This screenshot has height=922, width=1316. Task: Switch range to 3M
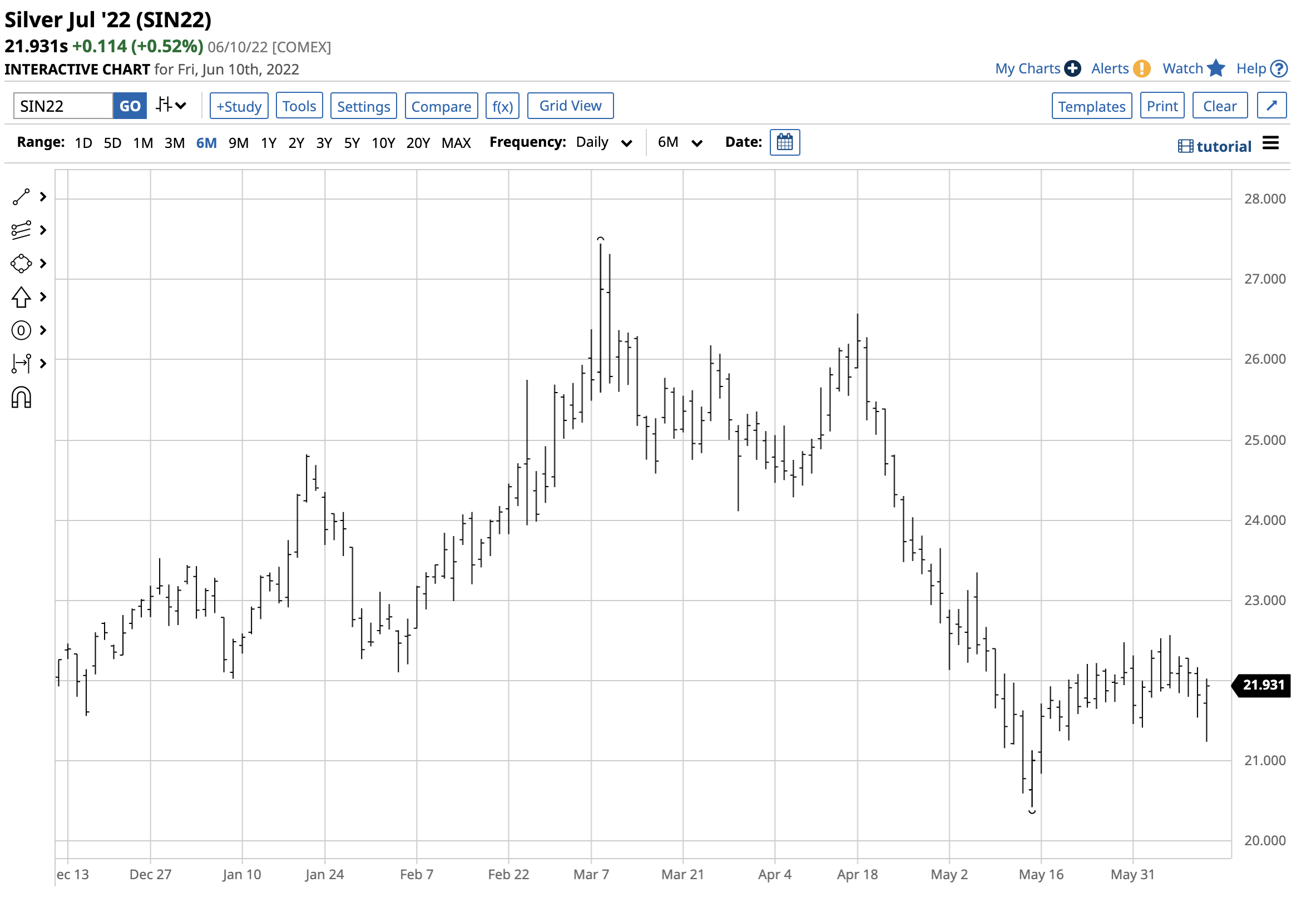[174, 143]
